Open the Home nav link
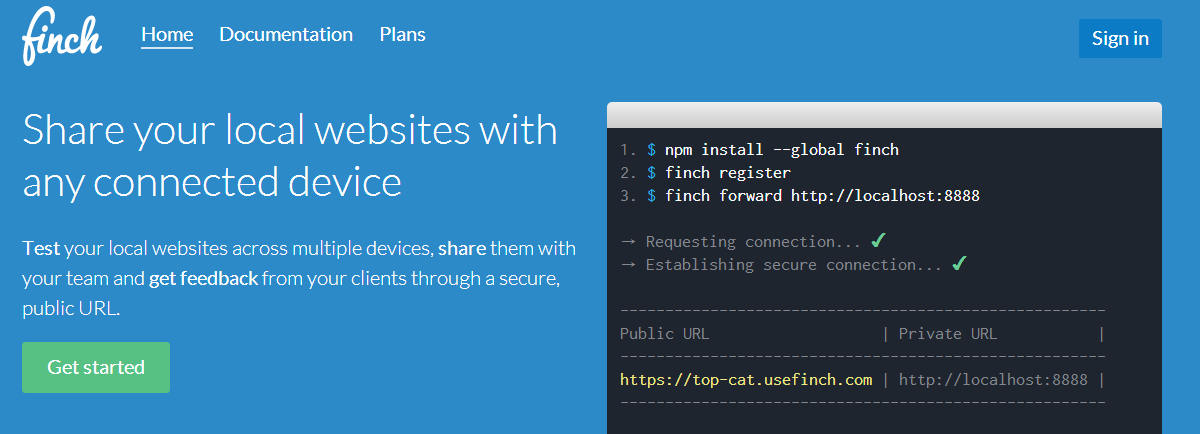 click(167, 34)
